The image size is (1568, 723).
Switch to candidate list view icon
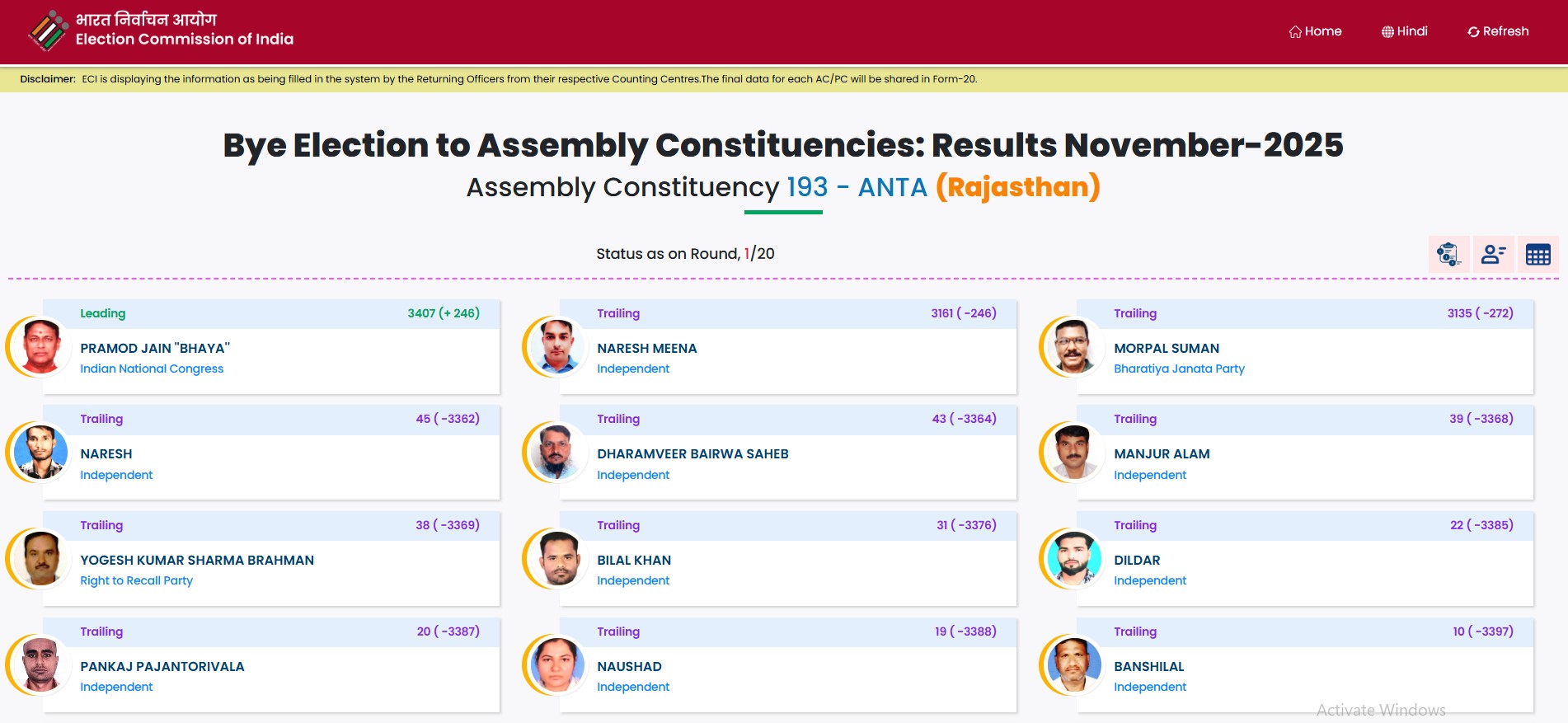pos(1493,255)
